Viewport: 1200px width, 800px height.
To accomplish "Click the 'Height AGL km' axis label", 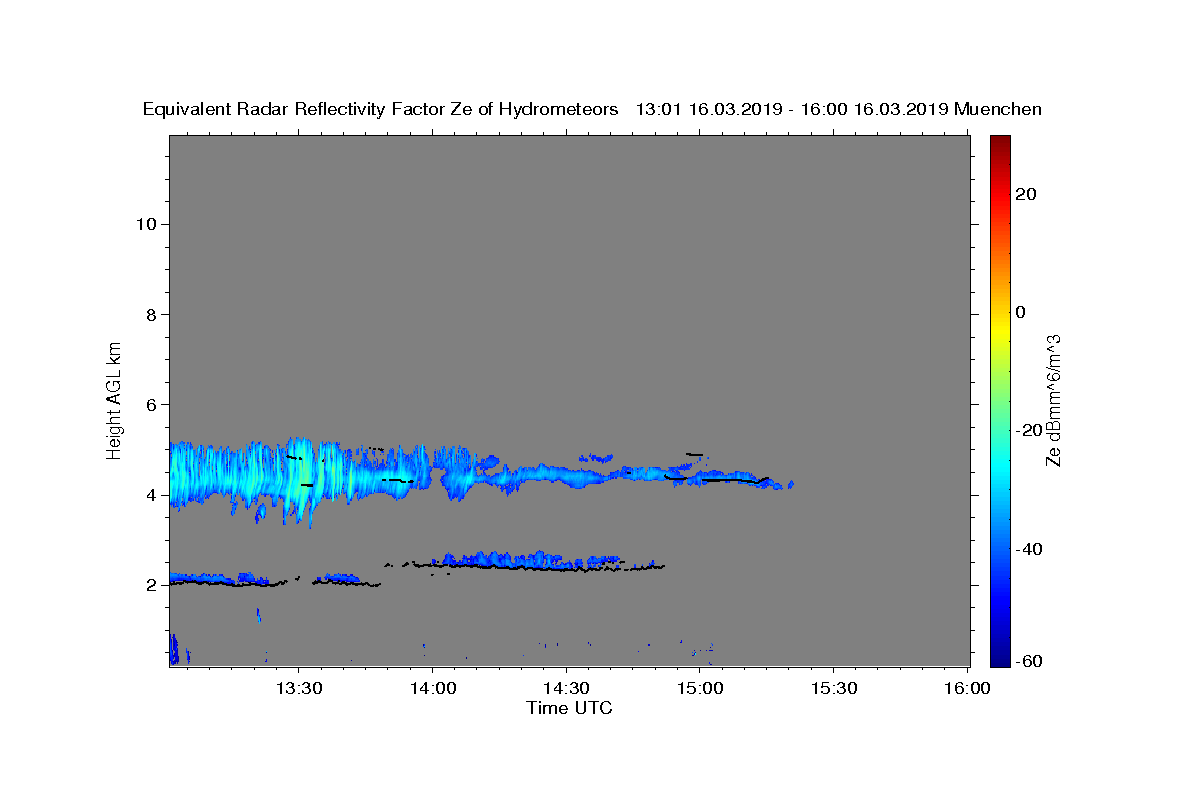I will [115, 399].
